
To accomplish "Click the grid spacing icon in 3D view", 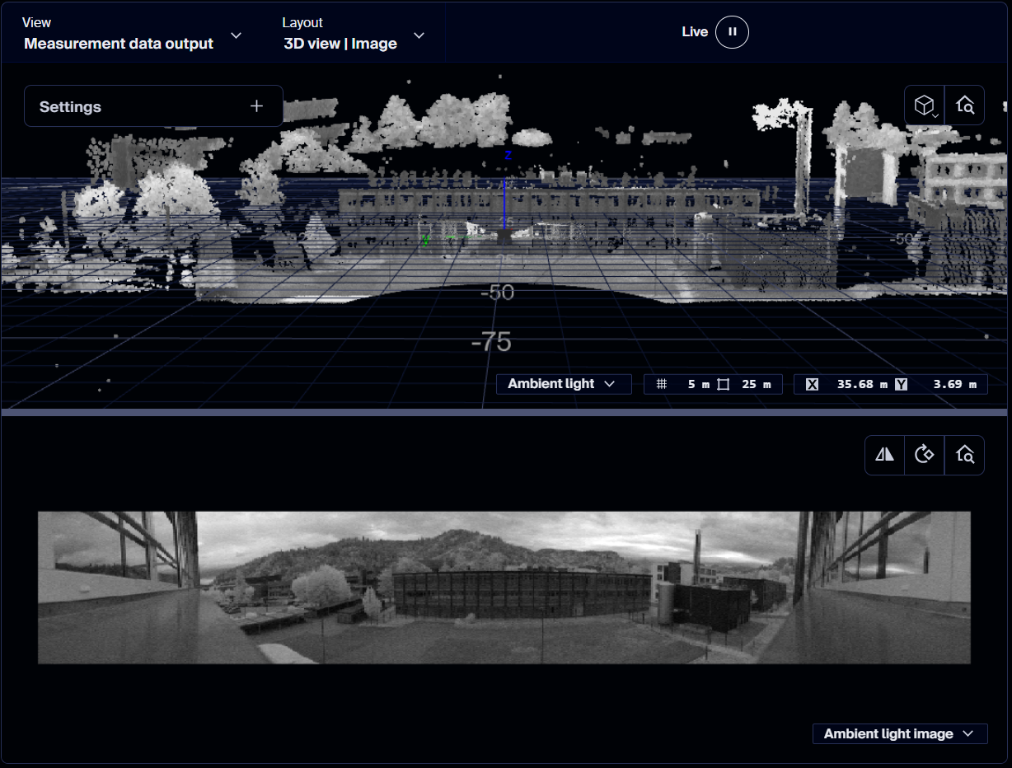I will coord(662,385).
